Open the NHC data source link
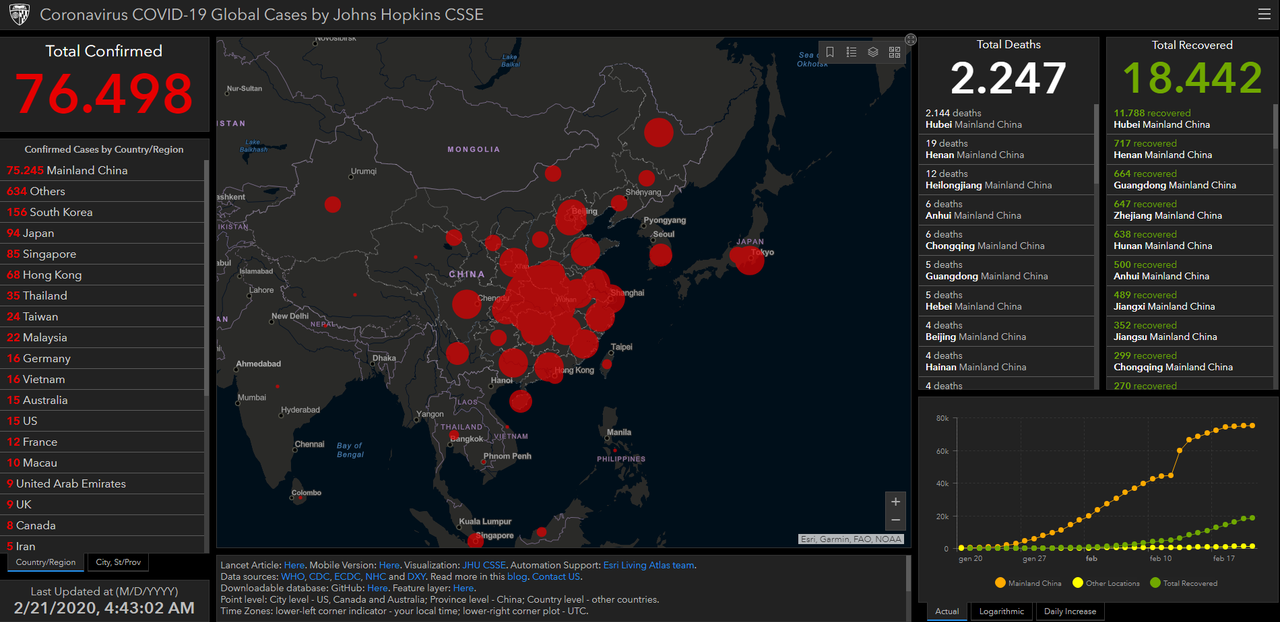 pos(376,577)
